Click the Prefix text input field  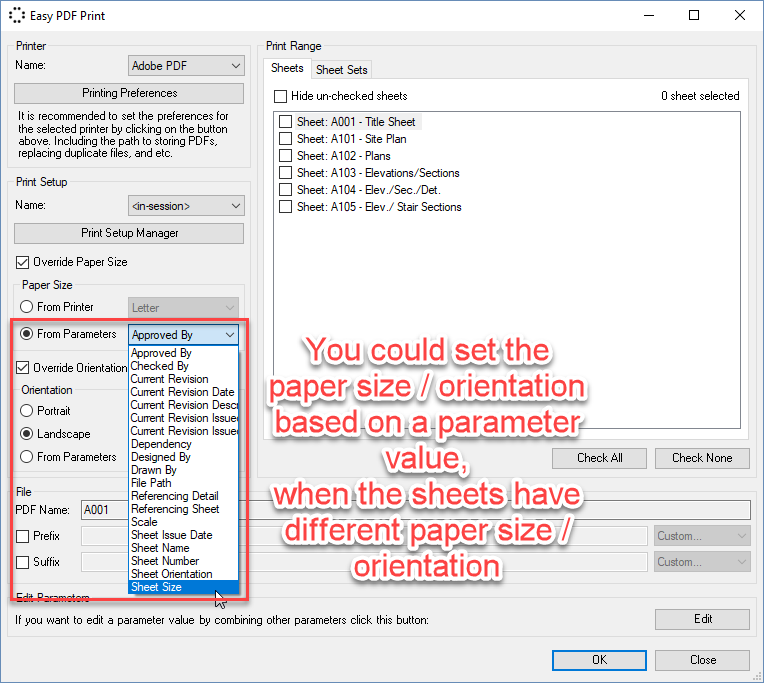[364, 536]
